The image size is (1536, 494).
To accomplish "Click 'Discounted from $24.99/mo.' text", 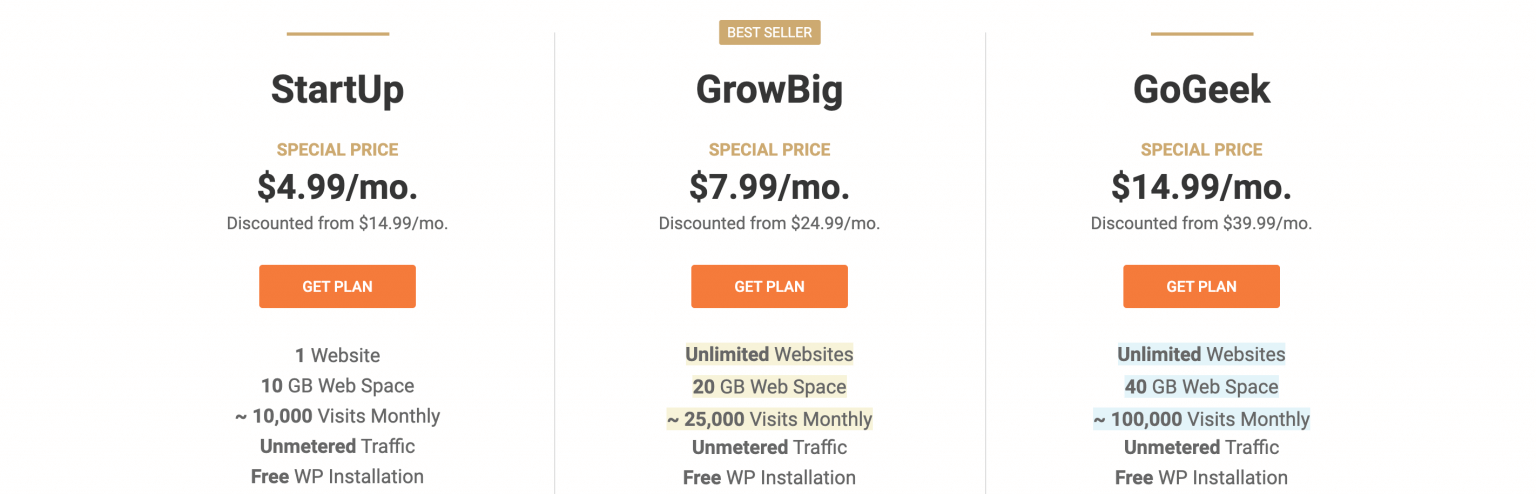I will tap(769, 224).
